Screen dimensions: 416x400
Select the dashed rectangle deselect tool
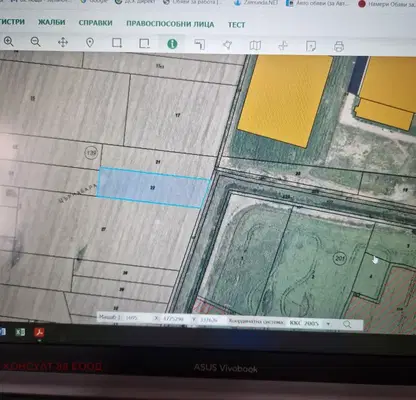[x=144, y=44]
